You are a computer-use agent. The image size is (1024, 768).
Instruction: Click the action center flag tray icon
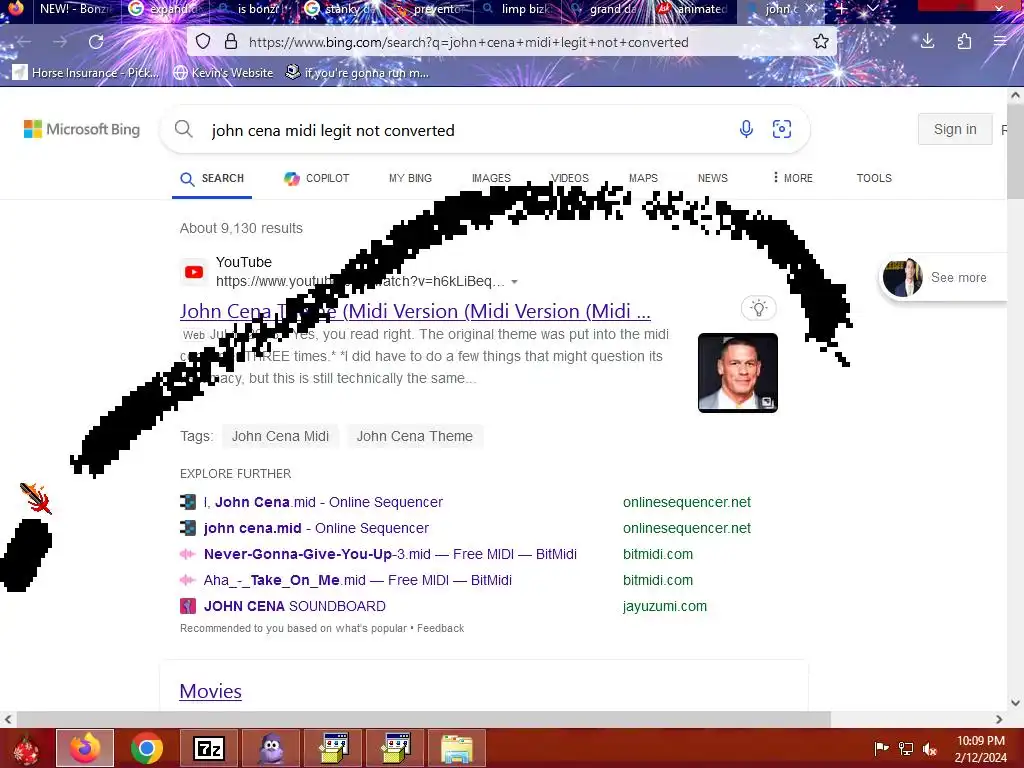[882, 749]
